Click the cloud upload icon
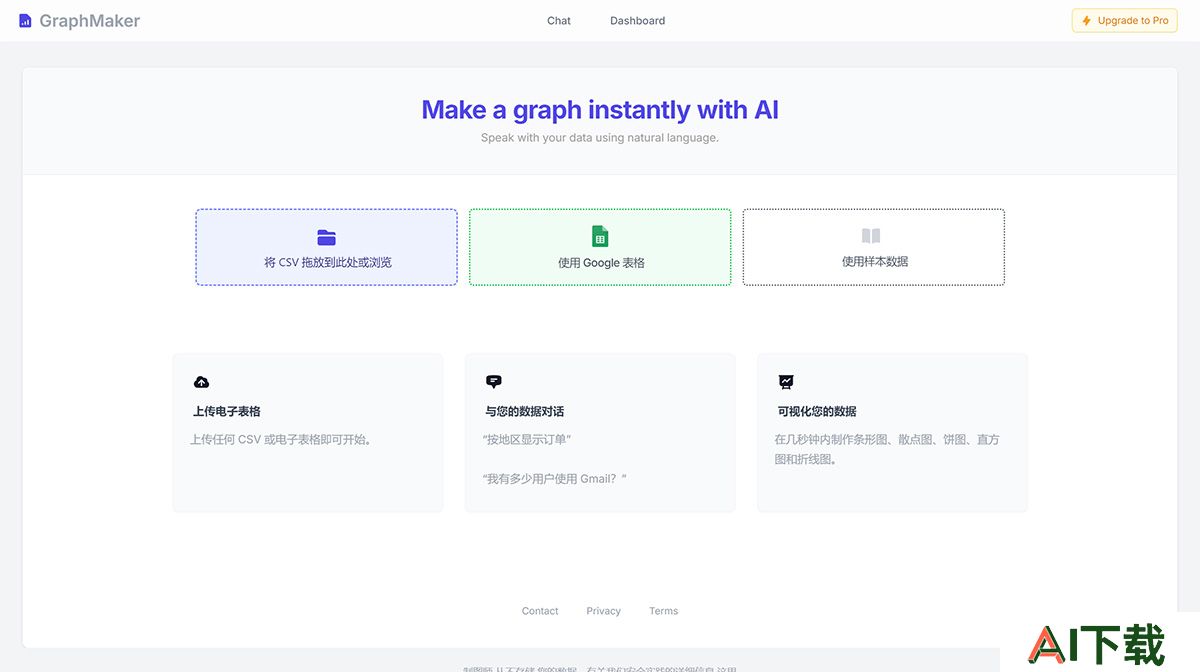This screenshot has height=672, width=1200. tap(201, 382)
